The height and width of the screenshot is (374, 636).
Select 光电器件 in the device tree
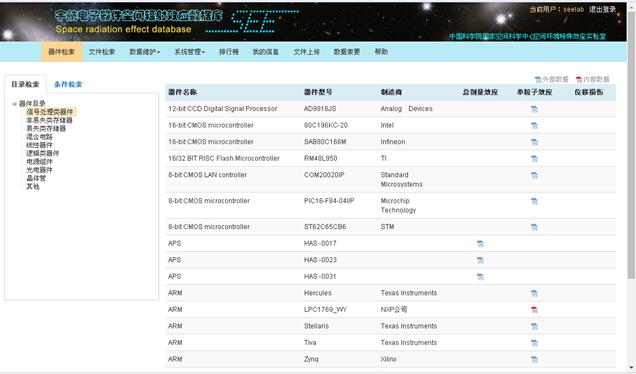39,170
